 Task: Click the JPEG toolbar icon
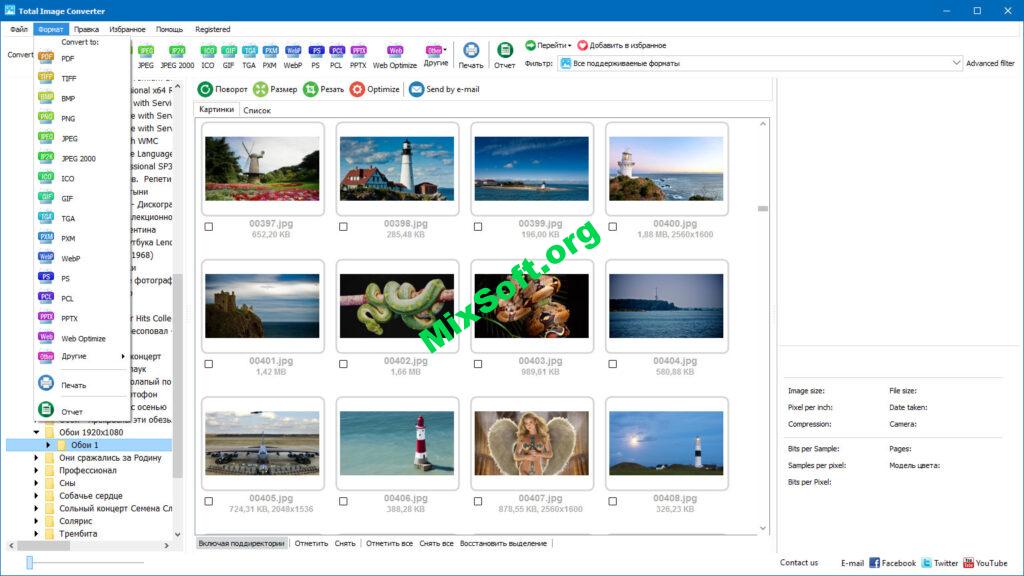[x=146, y=57]
